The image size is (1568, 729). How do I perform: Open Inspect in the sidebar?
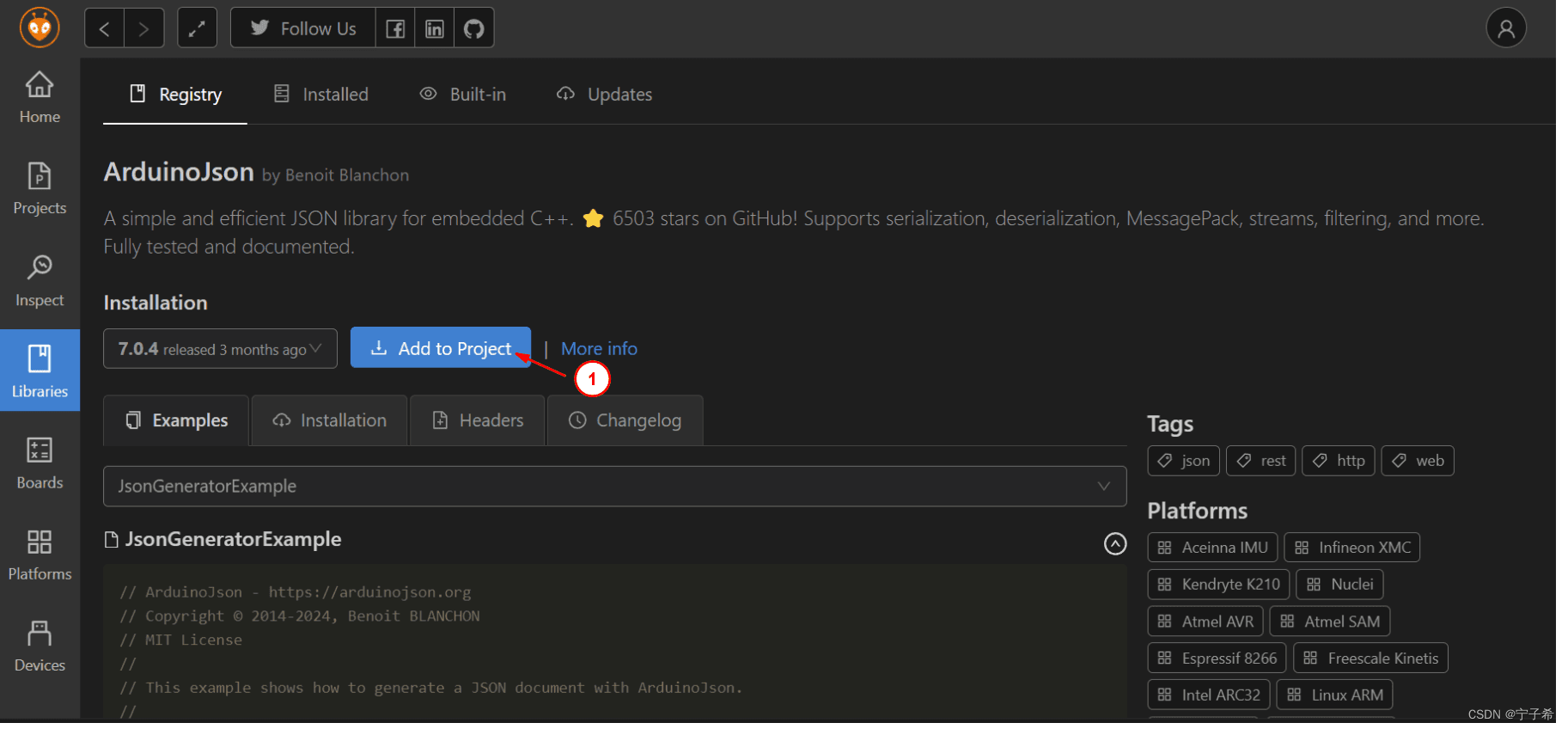click(40, 281)
